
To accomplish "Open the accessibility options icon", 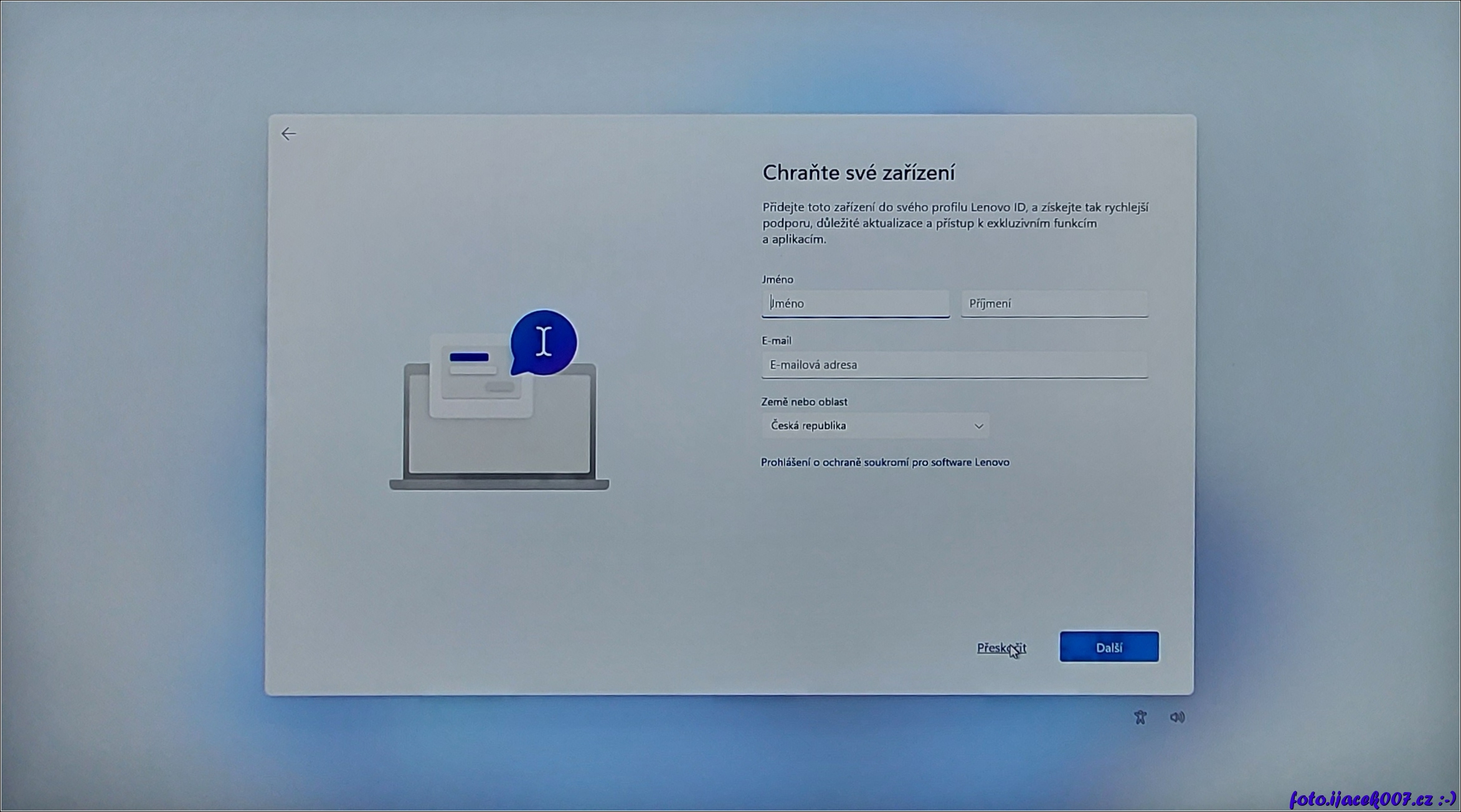I will click(1140, 717).
